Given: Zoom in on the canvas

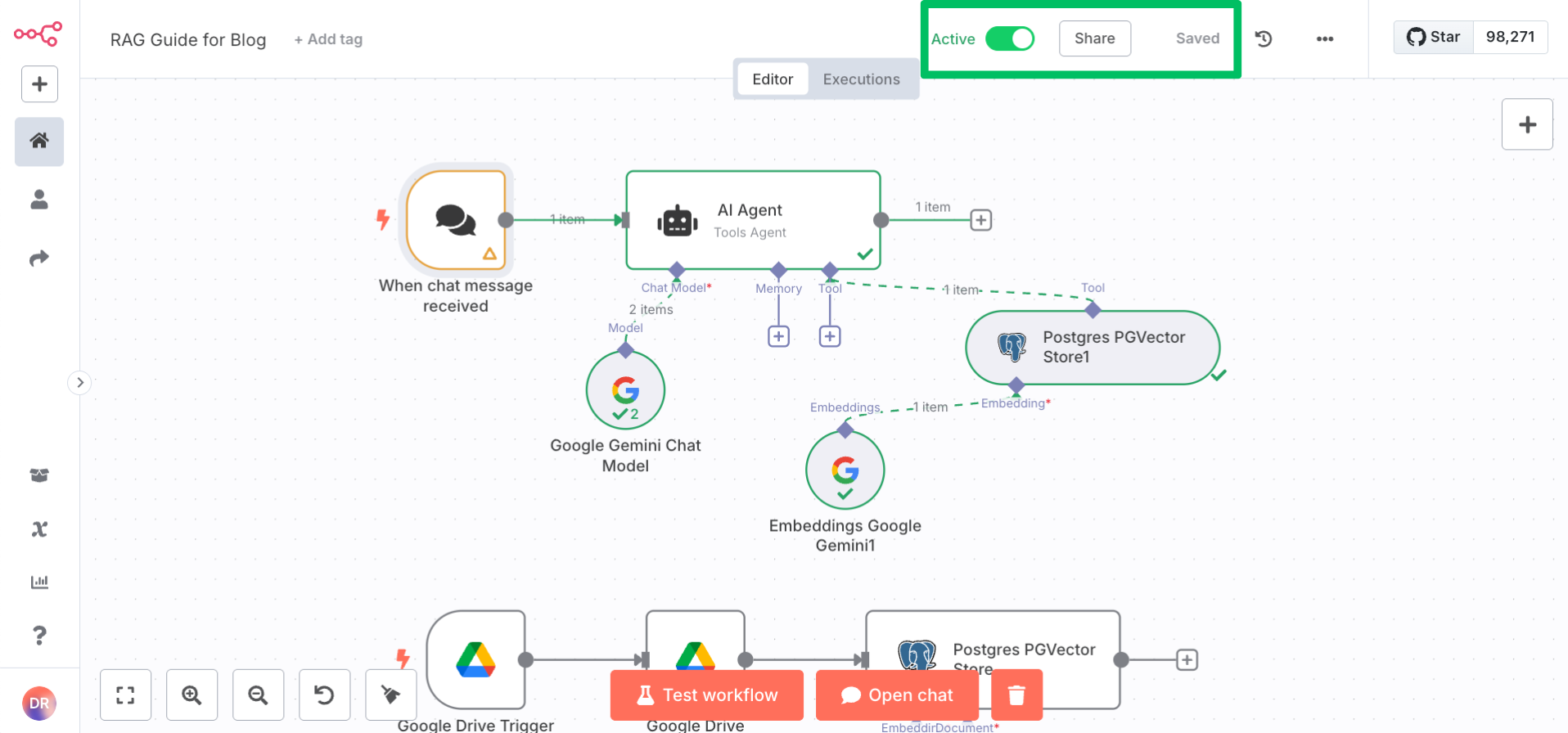Looking at the screenshot, I should (191, 695).
